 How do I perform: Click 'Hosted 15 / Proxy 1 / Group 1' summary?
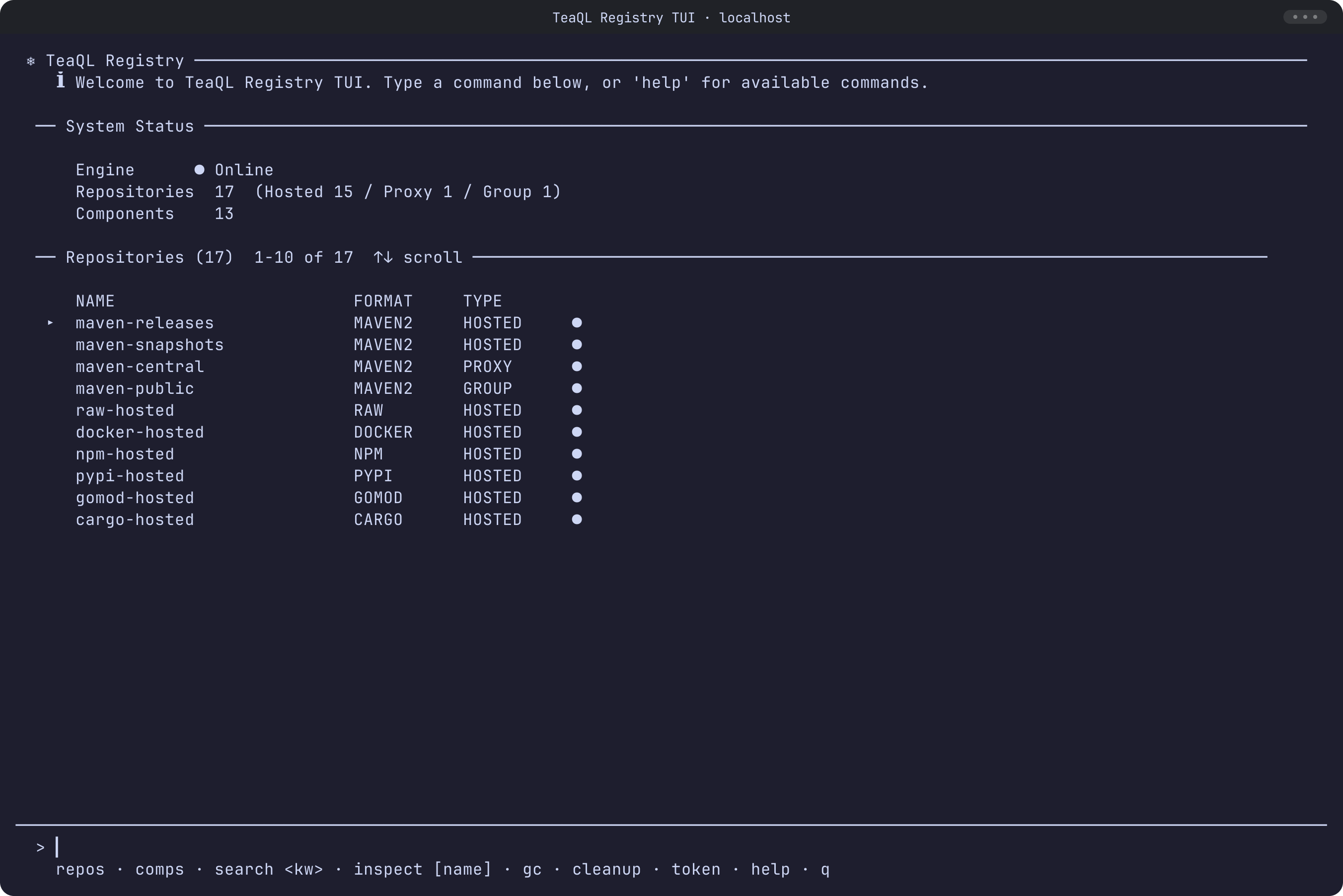click(408, 192)
